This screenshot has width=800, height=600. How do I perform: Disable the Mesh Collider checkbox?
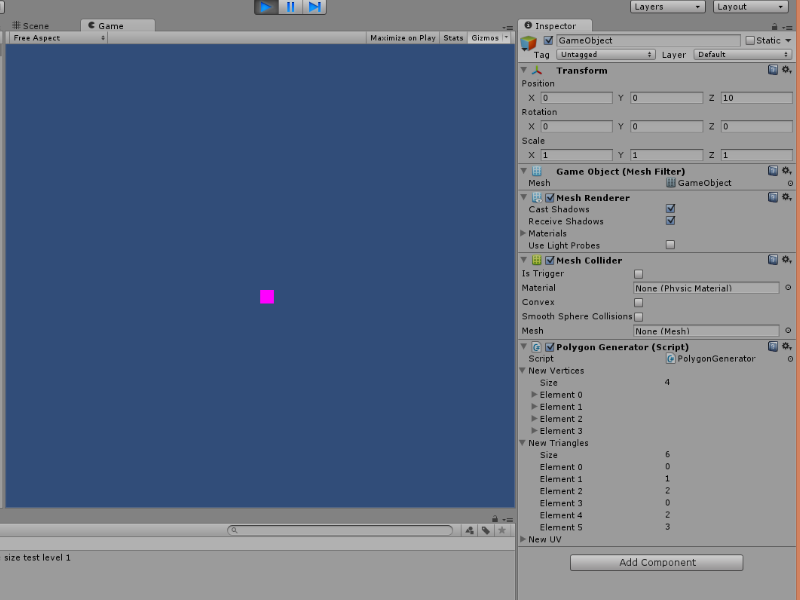click(x=549, y=260)
